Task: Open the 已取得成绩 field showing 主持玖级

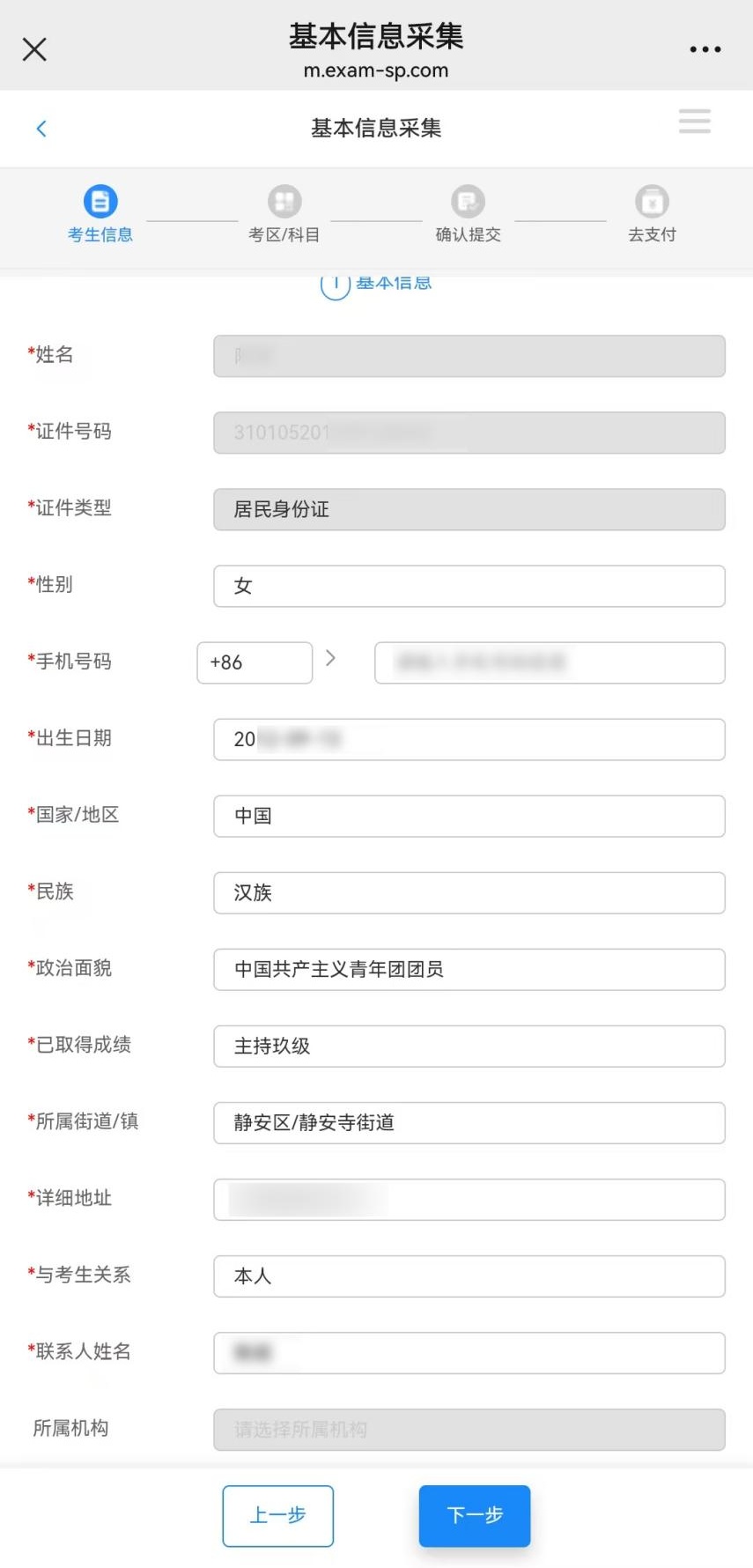Action: click(x=469, y=1046)
